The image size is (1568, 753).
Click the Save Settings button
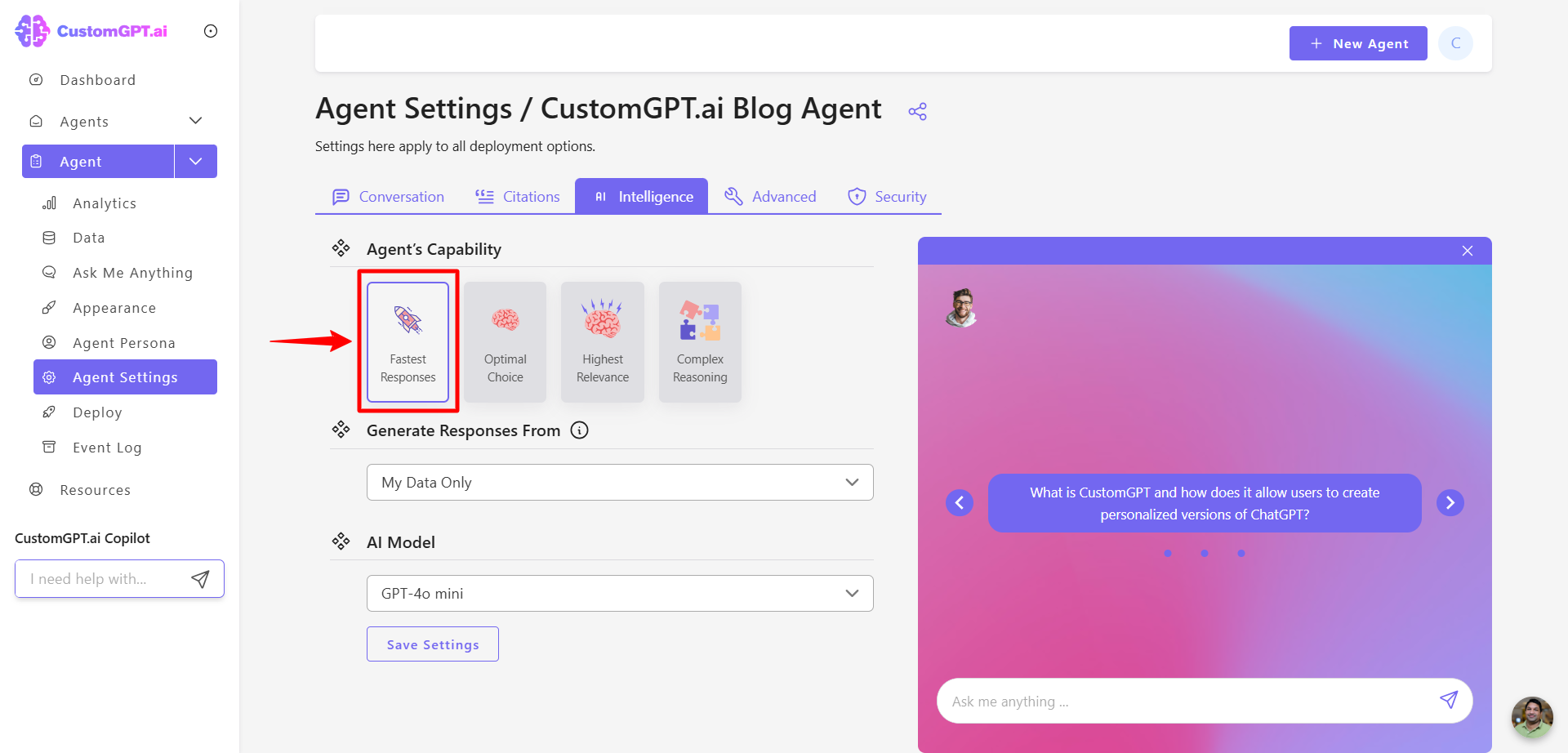pyautogui.click(x=433, y=644)
